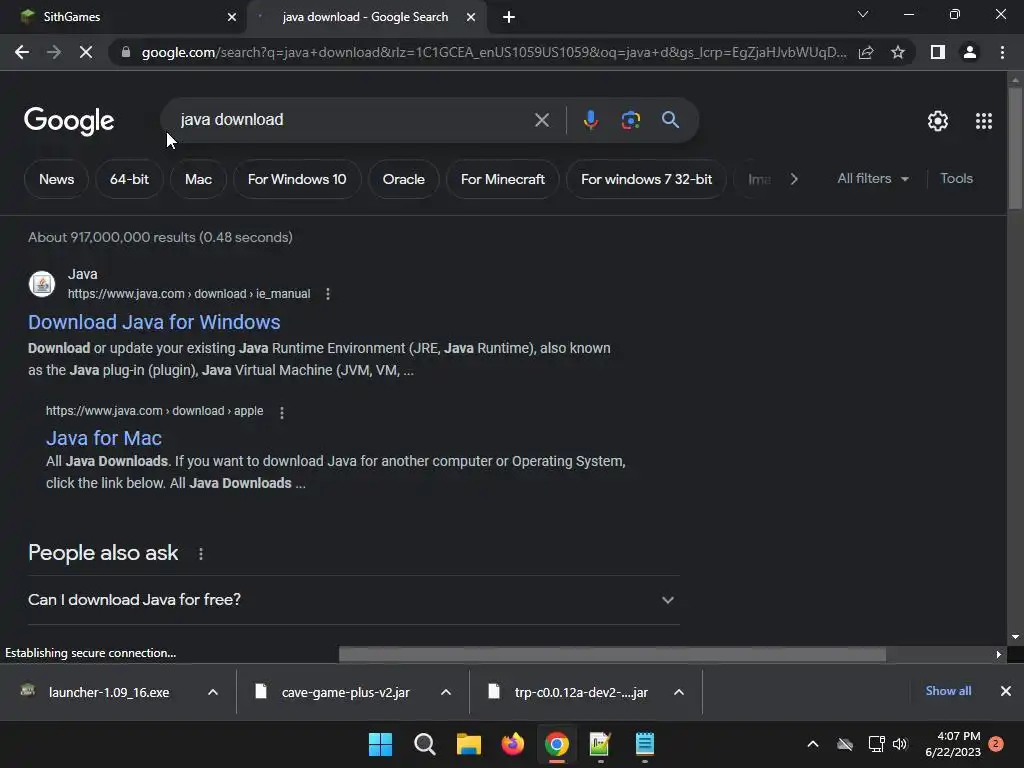Viewport: 1024px width, 768px height.
Task: Close the java download search tab
Action: [x=471, y=17]
